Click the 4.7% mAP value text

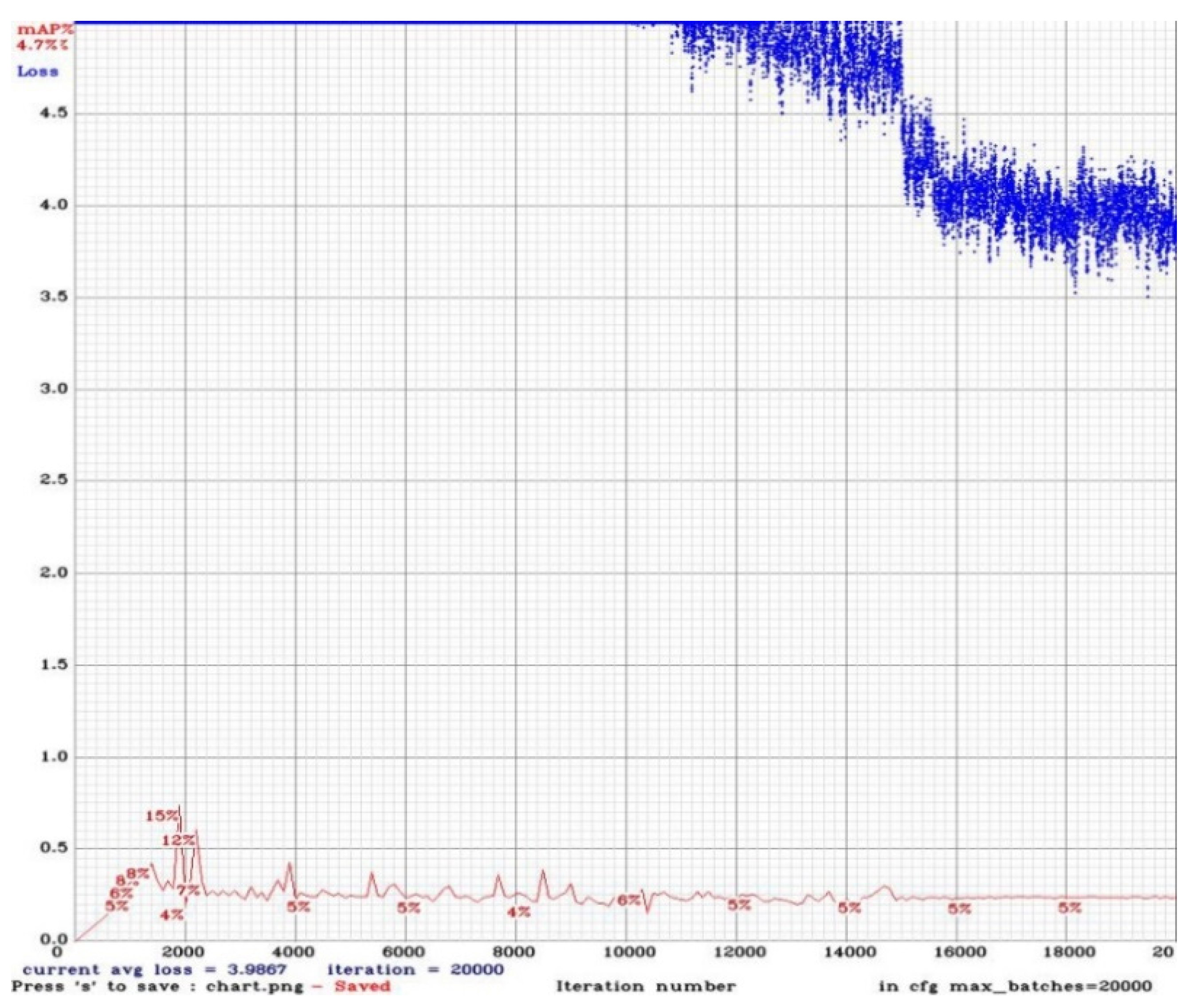[x=42, y=44]
